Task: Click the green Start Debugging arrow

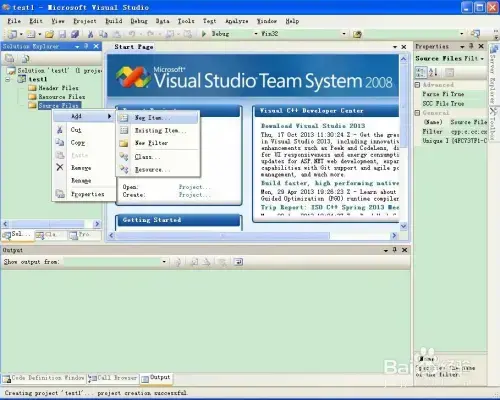Action: [204, 34]
